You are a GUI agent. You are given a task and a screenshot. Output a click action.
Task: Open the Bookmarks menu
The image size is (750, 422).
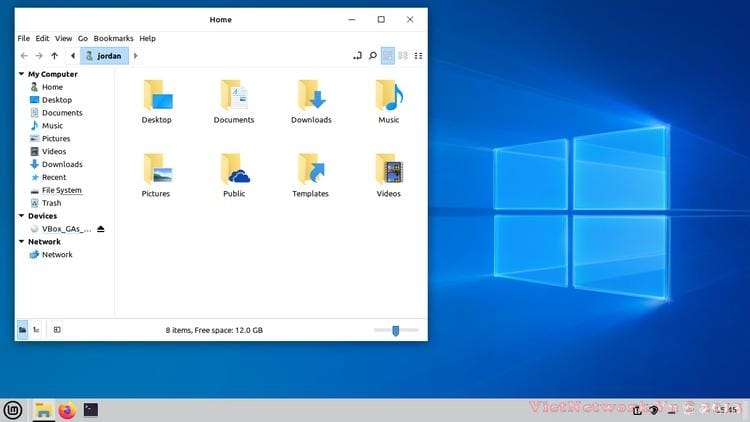click(113, 38)
